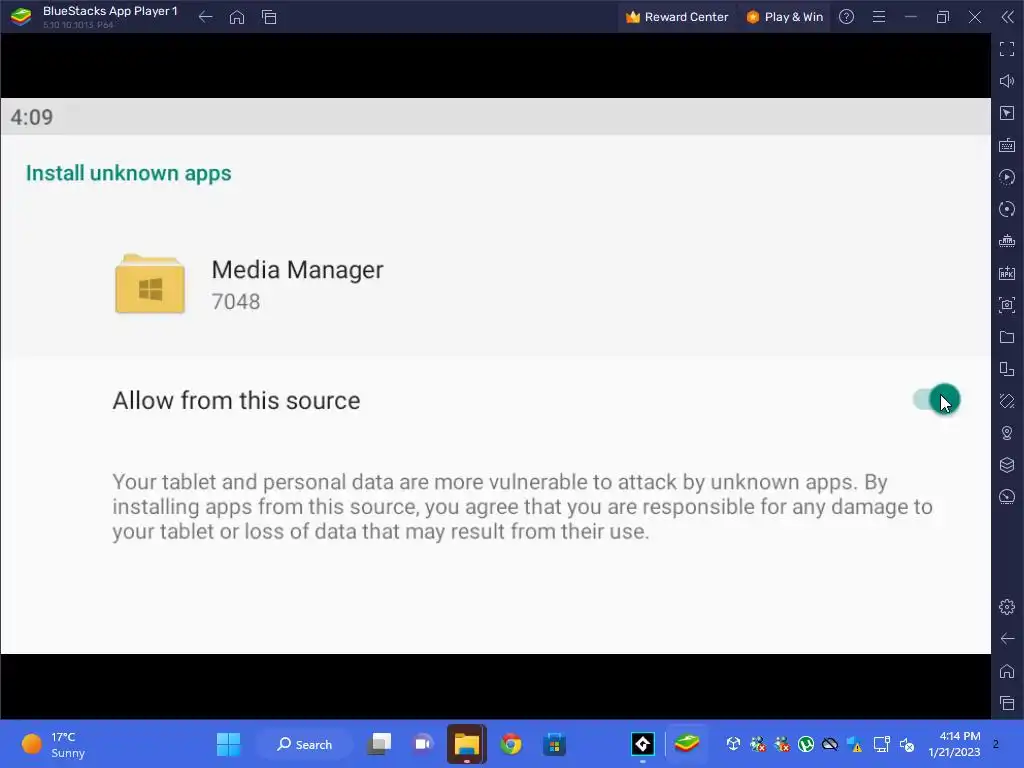Click the OneDrive cloud tray icon
Viewport: 1024px width, 768px height.
tap(830, 744)
